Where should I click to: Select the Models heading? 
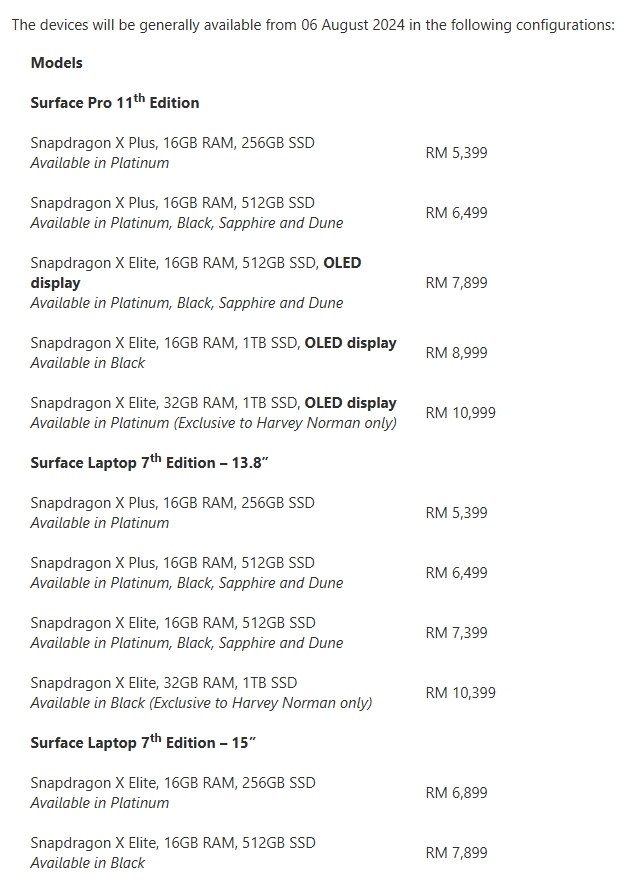tap(57, 63)
